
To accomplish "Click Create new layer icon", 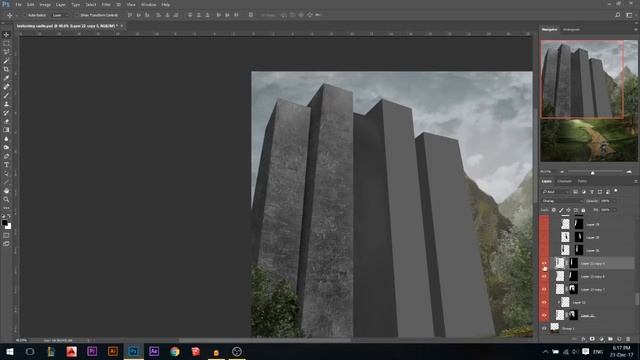I will point(619,339).
